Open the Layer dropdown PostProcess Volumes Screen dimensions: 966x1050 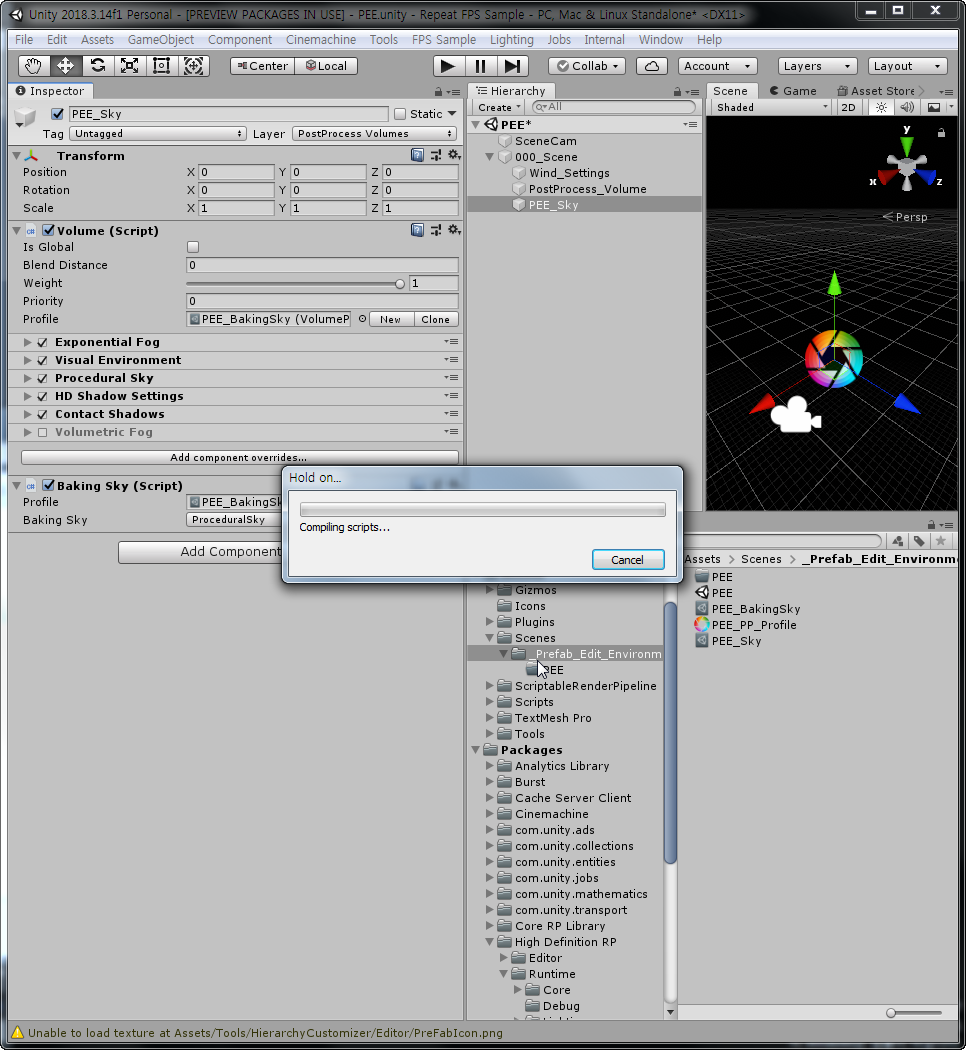click(374, 134)
